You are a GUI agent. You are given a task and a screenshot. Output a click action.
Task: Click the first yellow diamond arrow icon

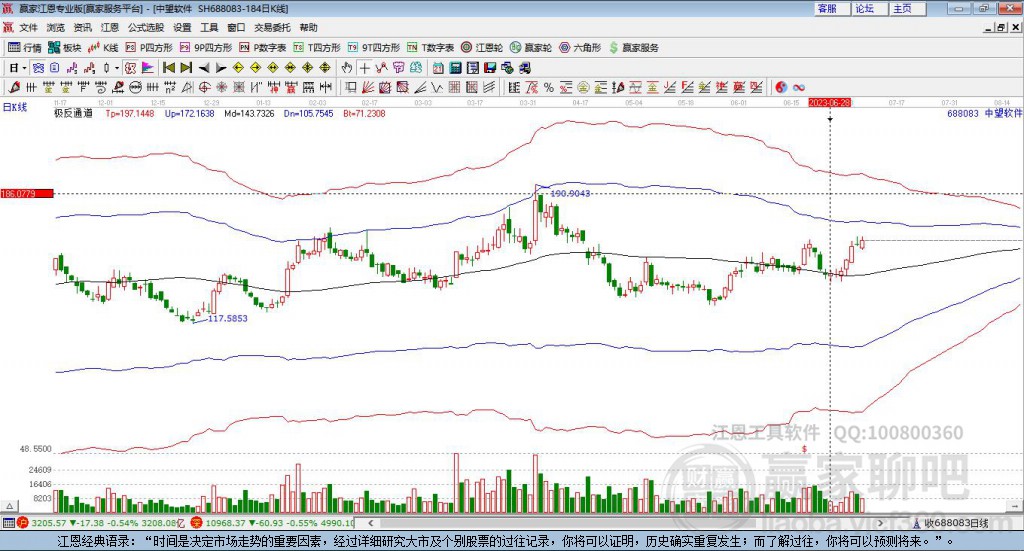(x=238, y=68)
